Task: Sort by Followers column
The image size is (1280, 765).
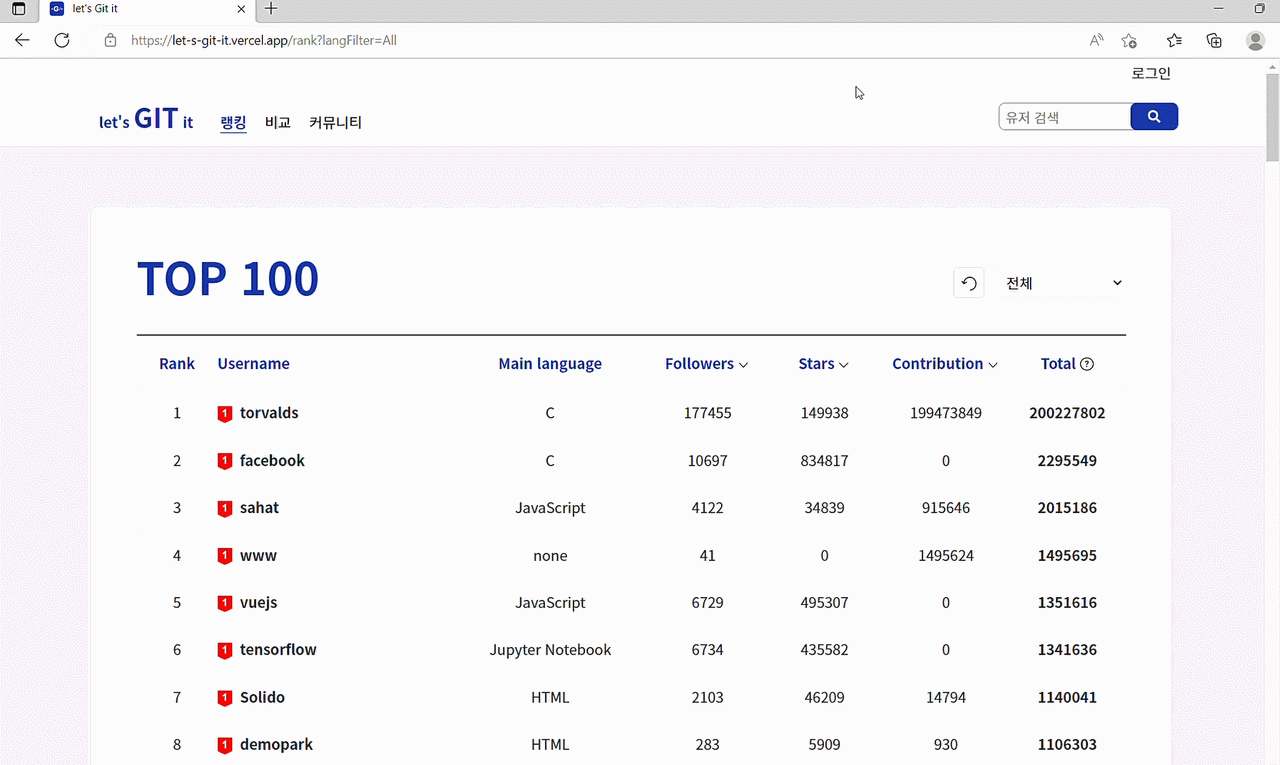Action: (706, 364)
